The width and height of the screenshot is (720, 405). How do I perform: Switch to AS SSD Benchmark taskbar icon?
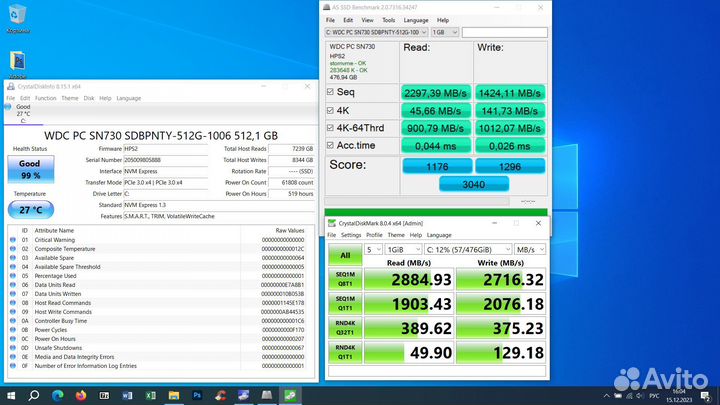pyautogui.click(x=267, y=395)
